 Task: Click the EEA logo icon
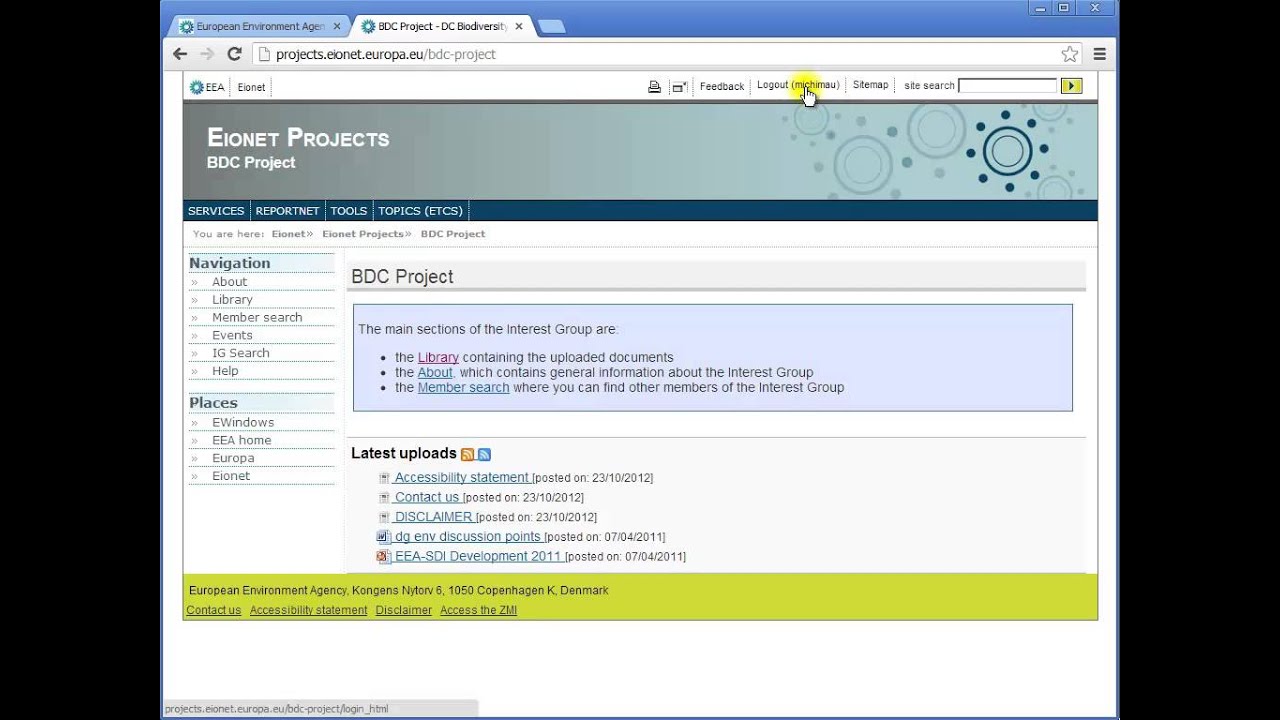click(x=197, y=87)
